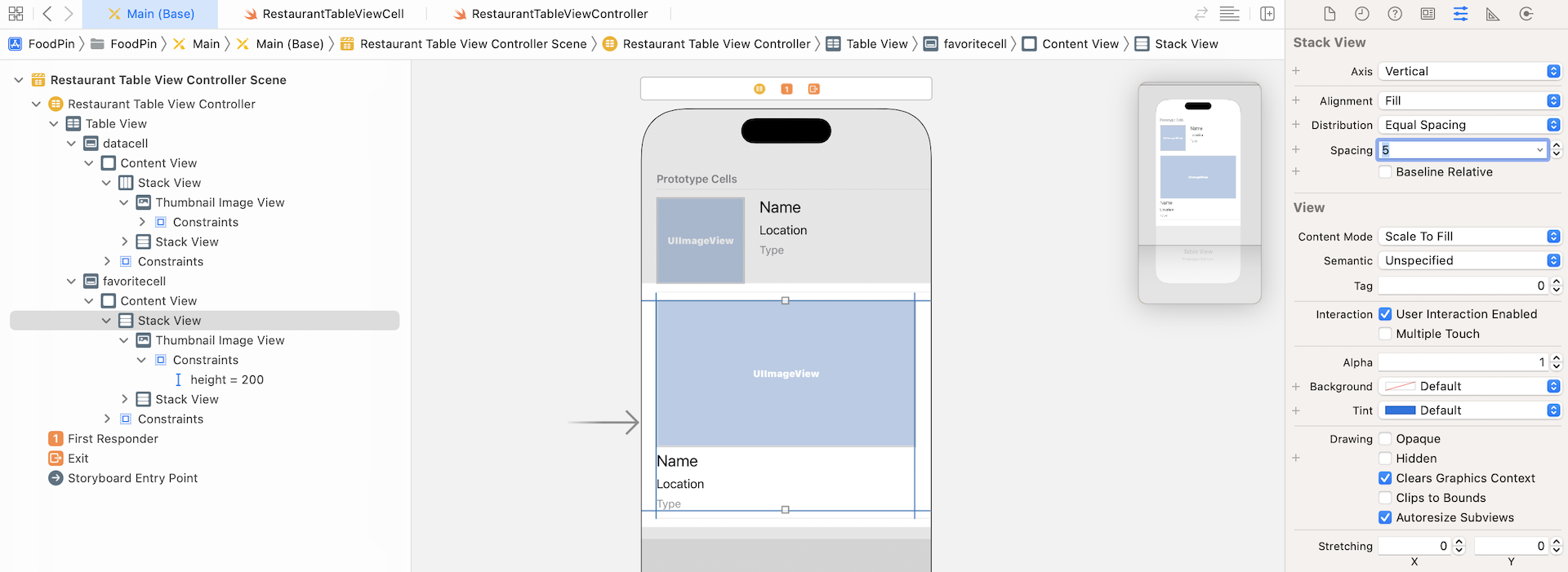The image size is (1568, 572).
Task: Add variation for Spacing with plus button
Action: tap(1296, 149)
